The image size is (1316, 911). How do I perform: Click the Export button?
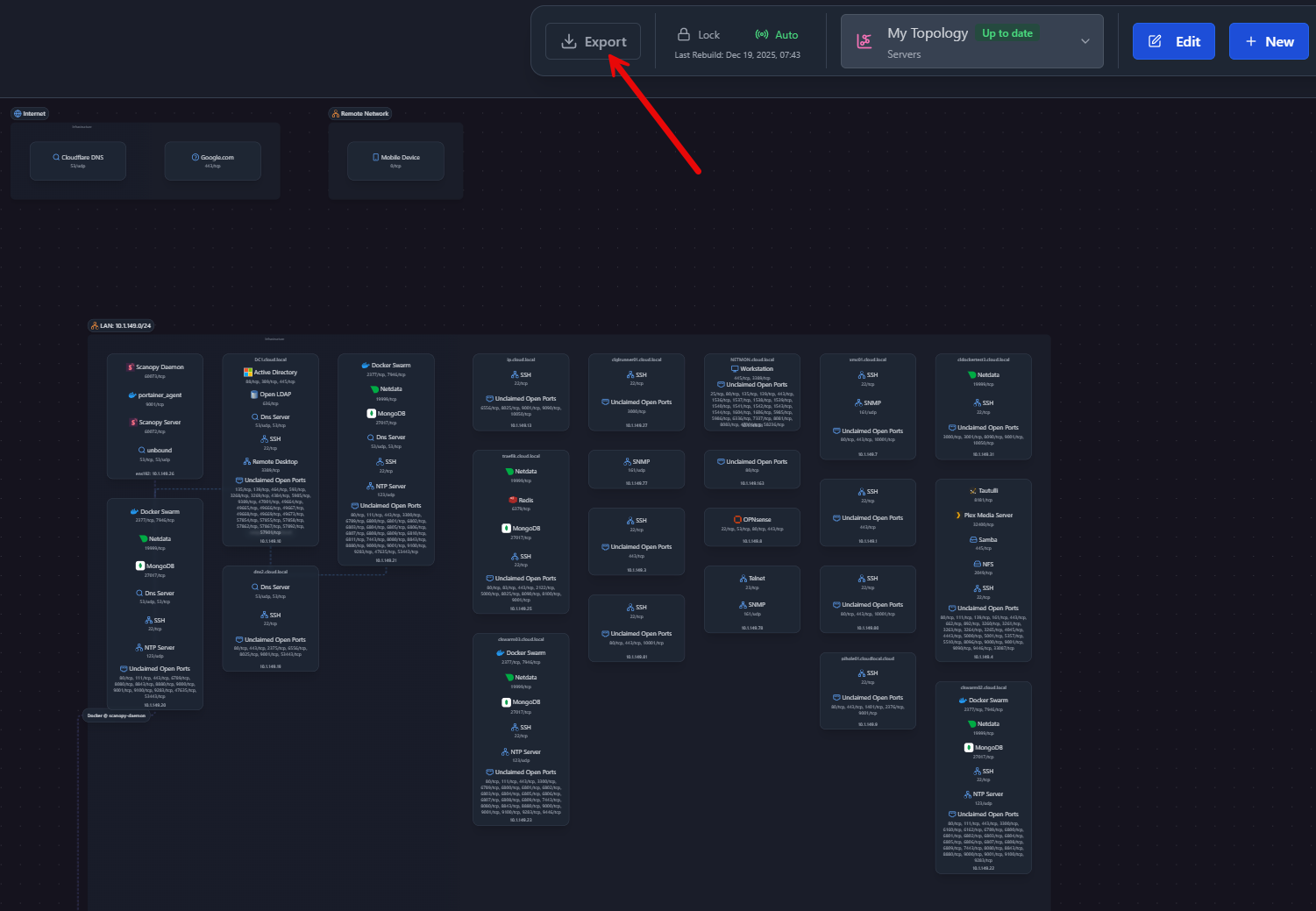[x=593, y=41]
